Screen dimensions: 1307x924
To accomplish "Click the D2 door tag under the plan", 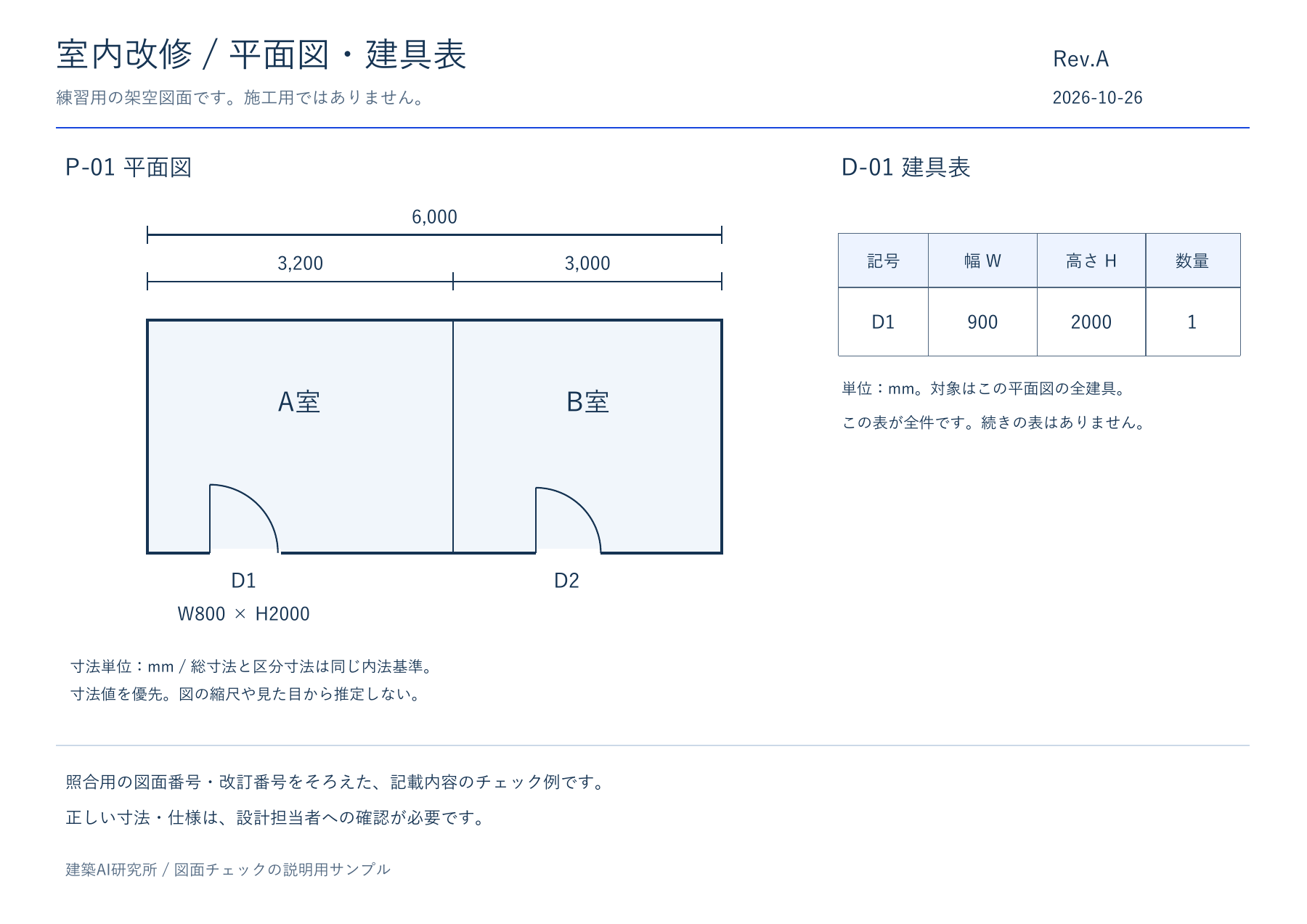I will point(566,580).
